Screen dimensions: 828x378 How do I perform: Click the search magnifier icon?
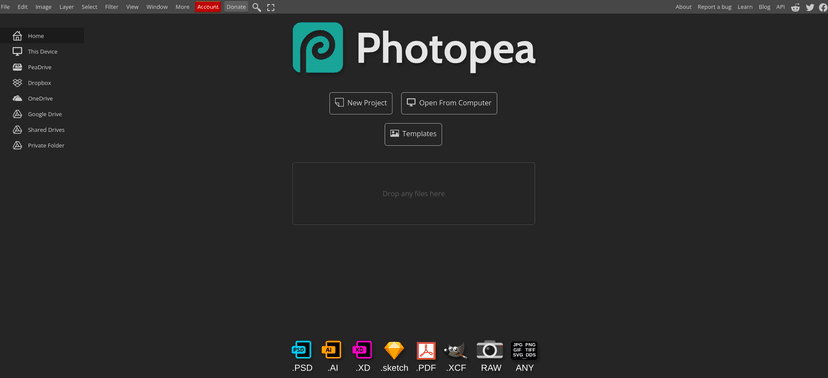tap(257, 7)
